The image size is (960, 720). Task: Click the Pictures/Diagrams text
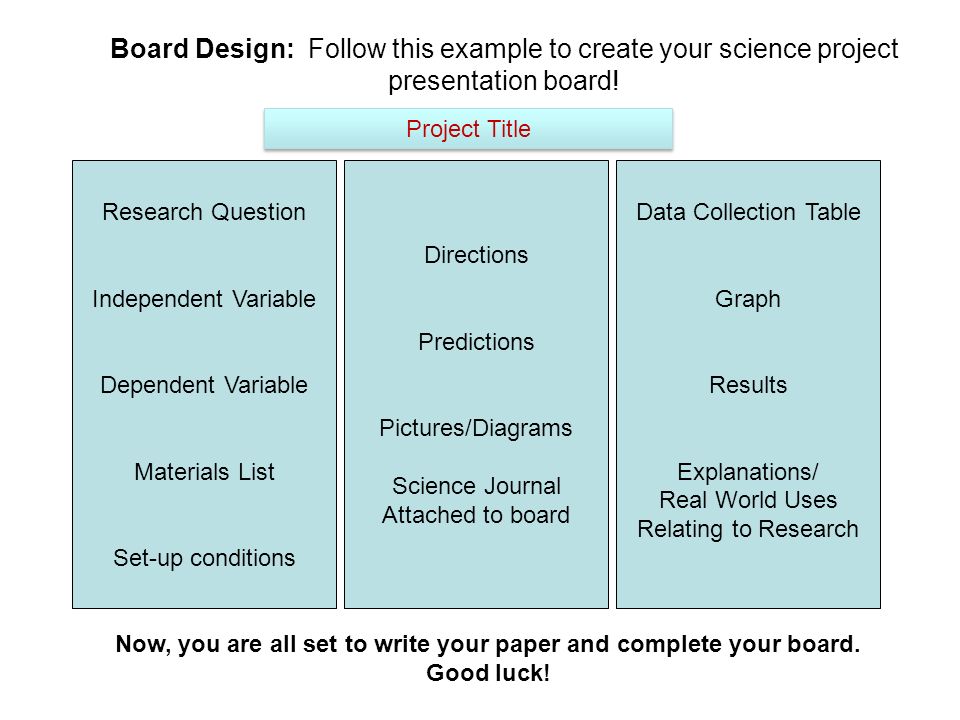click(x=476, y=428)
